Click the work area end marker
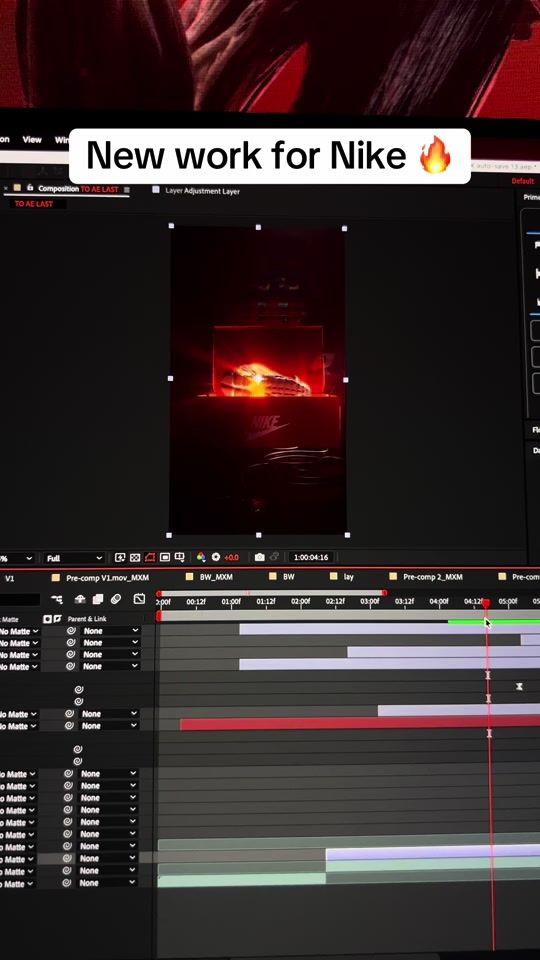540x960 pixels. tap(384, 593)
